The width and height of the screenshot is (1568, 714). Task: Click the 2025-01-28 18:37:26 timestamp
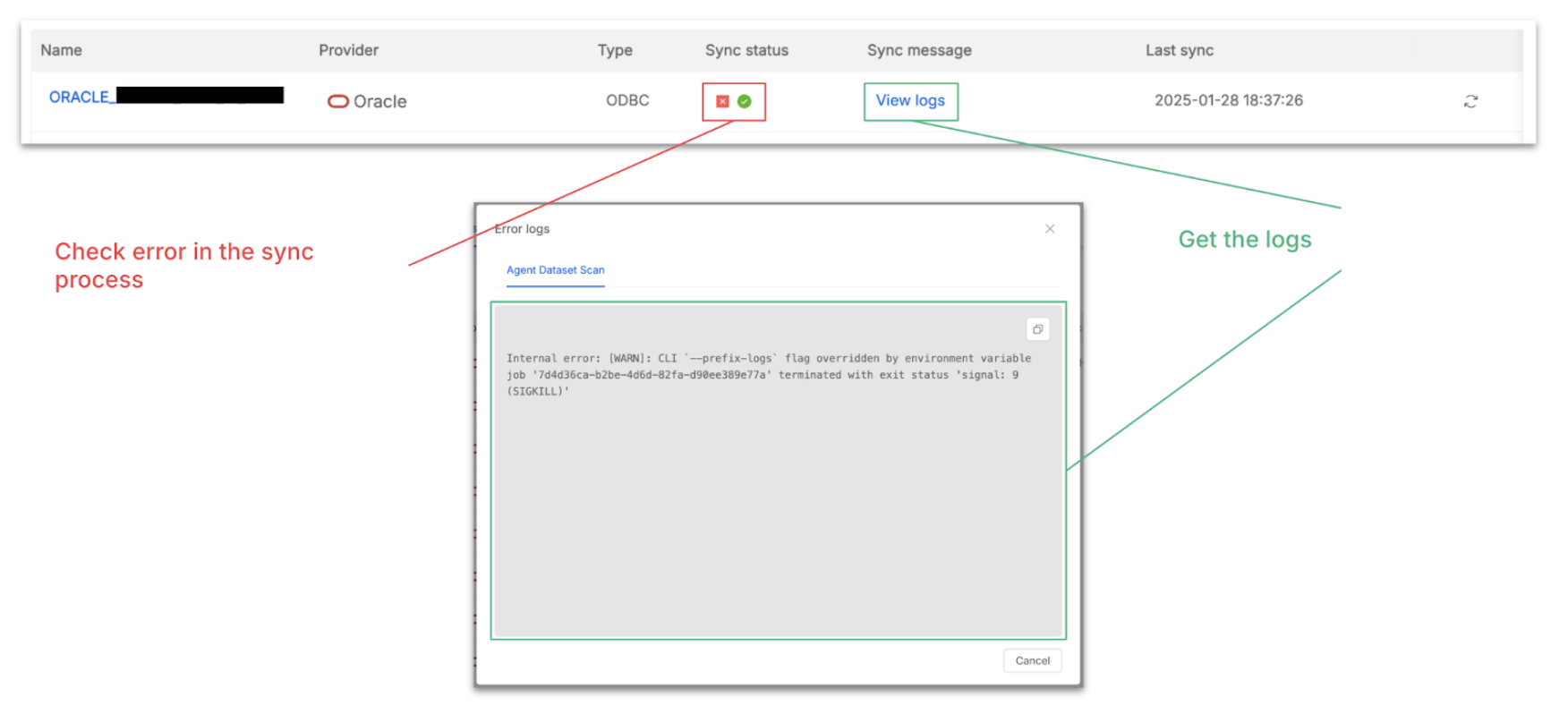point(1228,100)
